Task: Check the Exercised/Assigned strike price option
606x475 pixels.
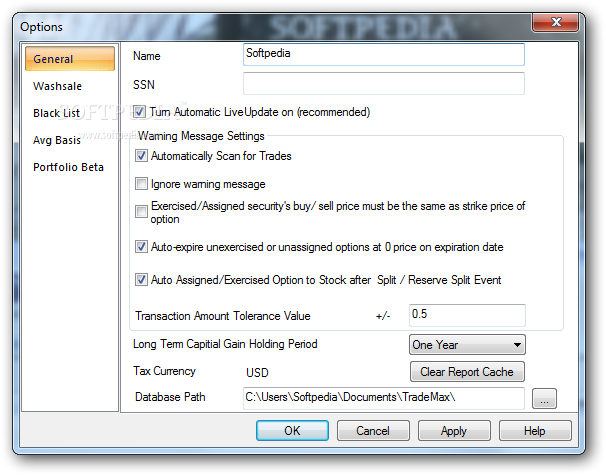Action: [141, 211]
